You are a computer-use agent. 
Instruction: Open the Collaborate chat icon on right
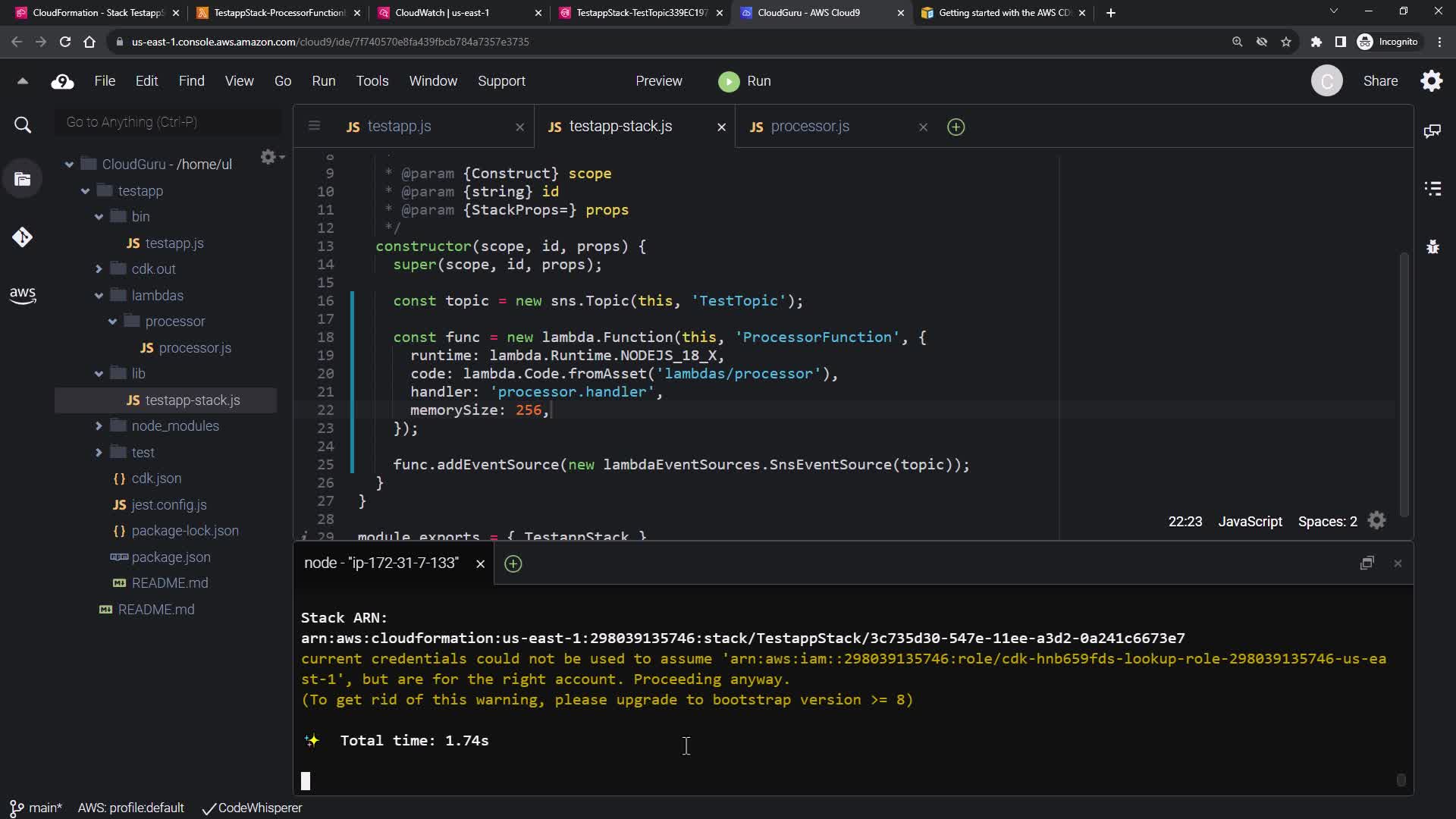[x=1432, y=131]
